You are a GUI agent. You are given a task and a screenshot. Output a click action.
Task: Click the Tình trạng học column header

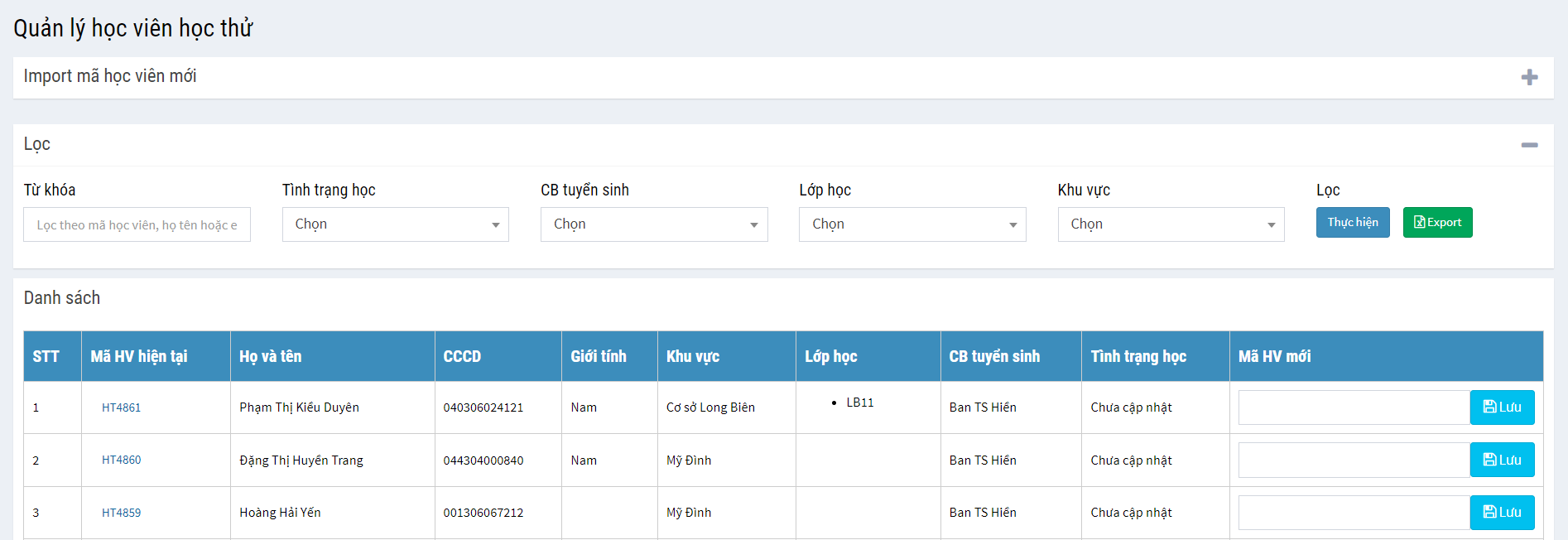pyautogui.click(x=1138, y=356)
